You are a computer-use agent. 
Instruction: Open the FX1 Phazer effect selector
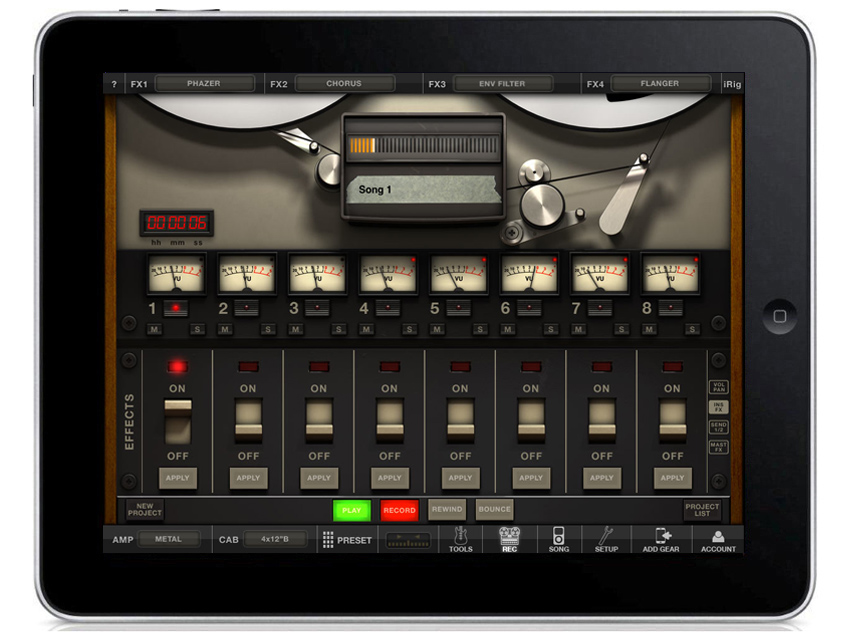(x=204, y=83)
